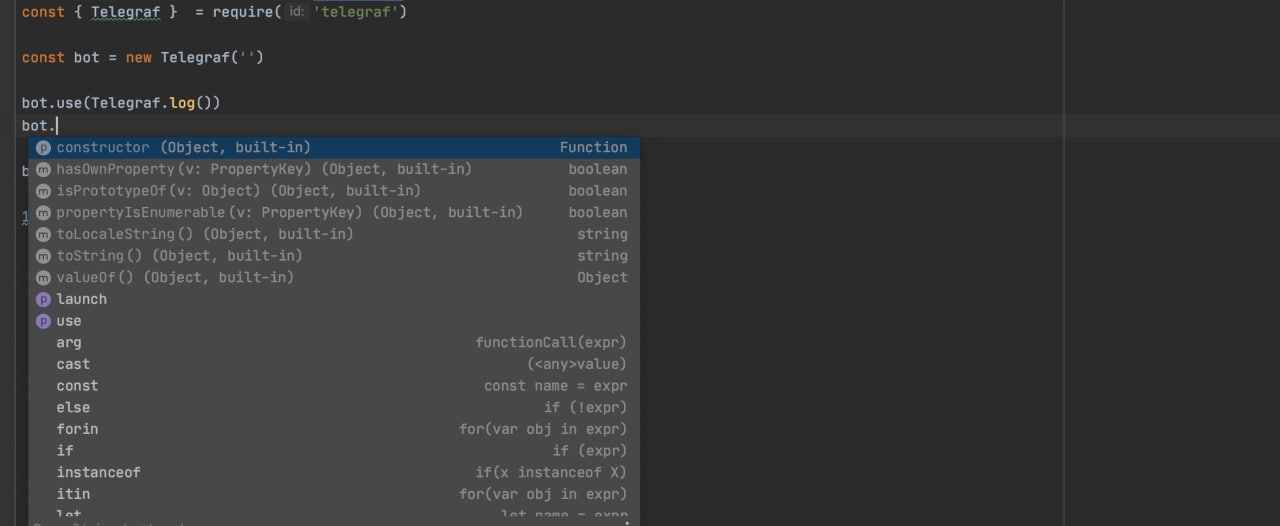Click the functionCall(expr) template description

pos(551,342)
